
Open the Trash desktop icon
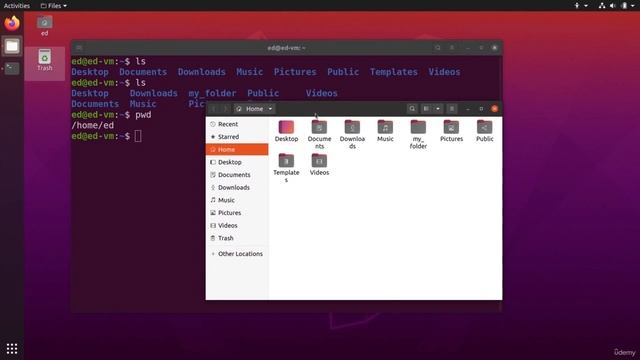tap(44, 60)
